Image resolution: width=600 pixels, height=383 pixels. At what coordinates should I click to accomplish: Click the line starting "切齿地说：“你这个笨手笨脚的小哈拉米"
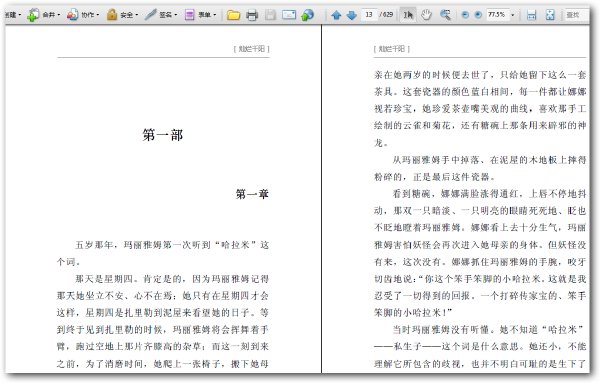[480, 279]
